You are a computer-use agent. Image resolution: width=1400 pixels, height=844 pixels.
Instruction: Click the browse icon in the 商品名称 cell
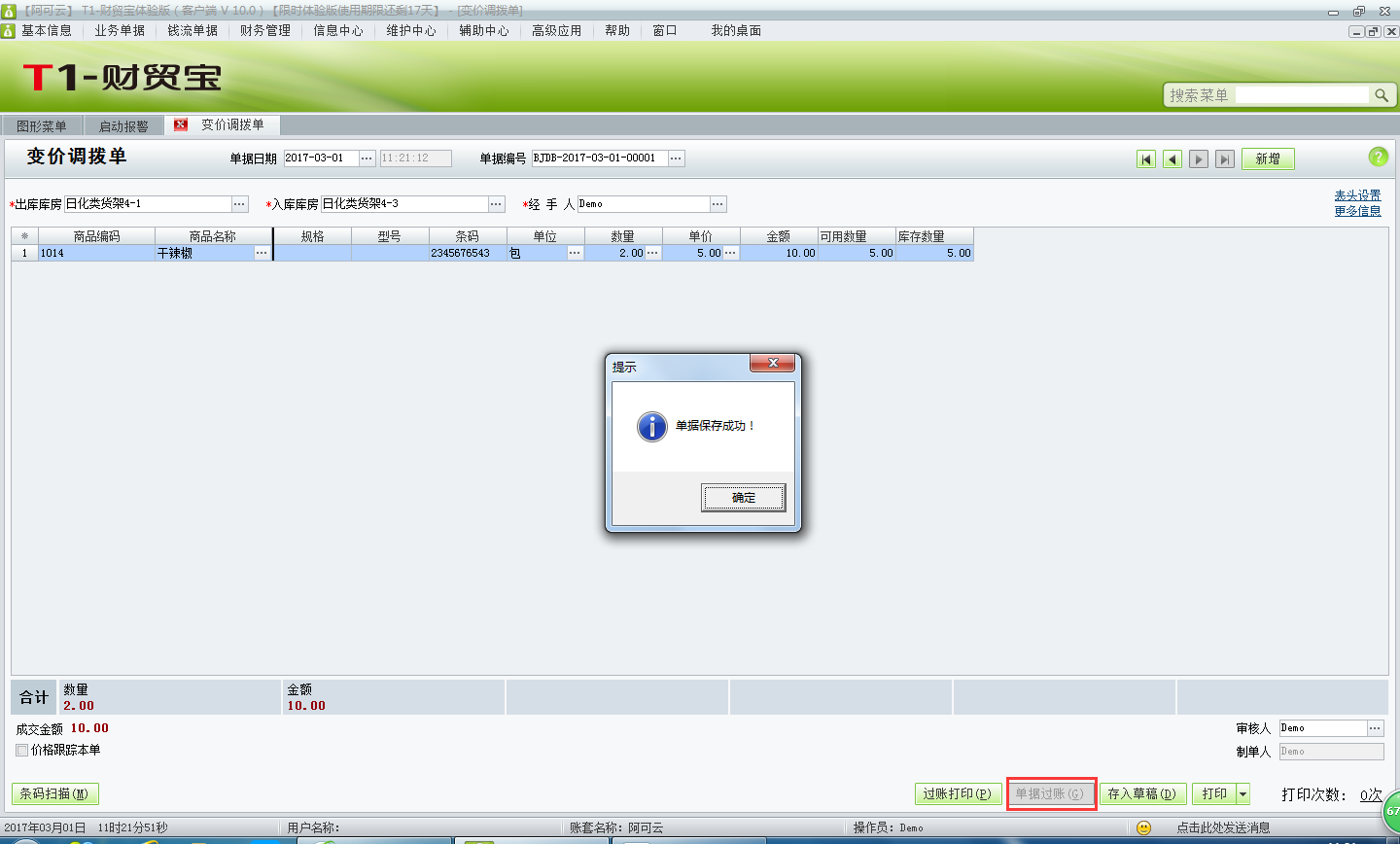[261, 253]
